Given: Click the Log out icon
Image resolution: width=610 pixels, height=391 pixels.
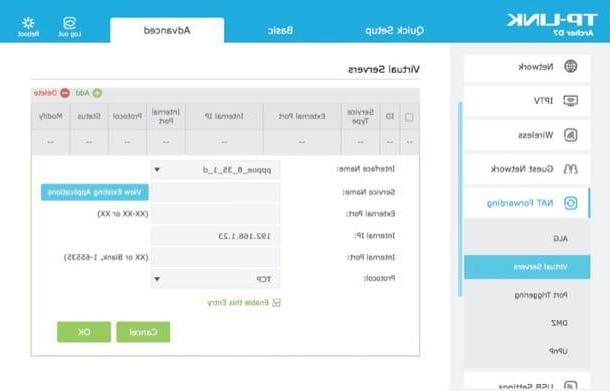Looking at the screenshot, I should 70,23.
